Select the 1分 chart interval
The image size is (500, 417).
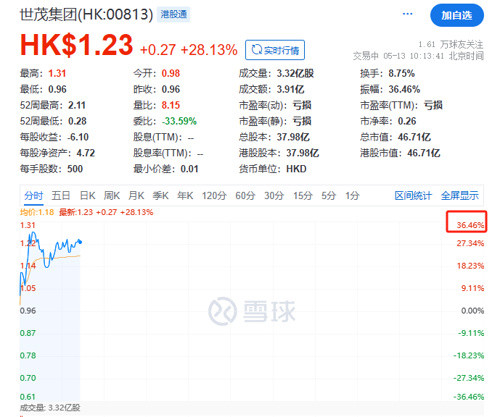[352, 196]
